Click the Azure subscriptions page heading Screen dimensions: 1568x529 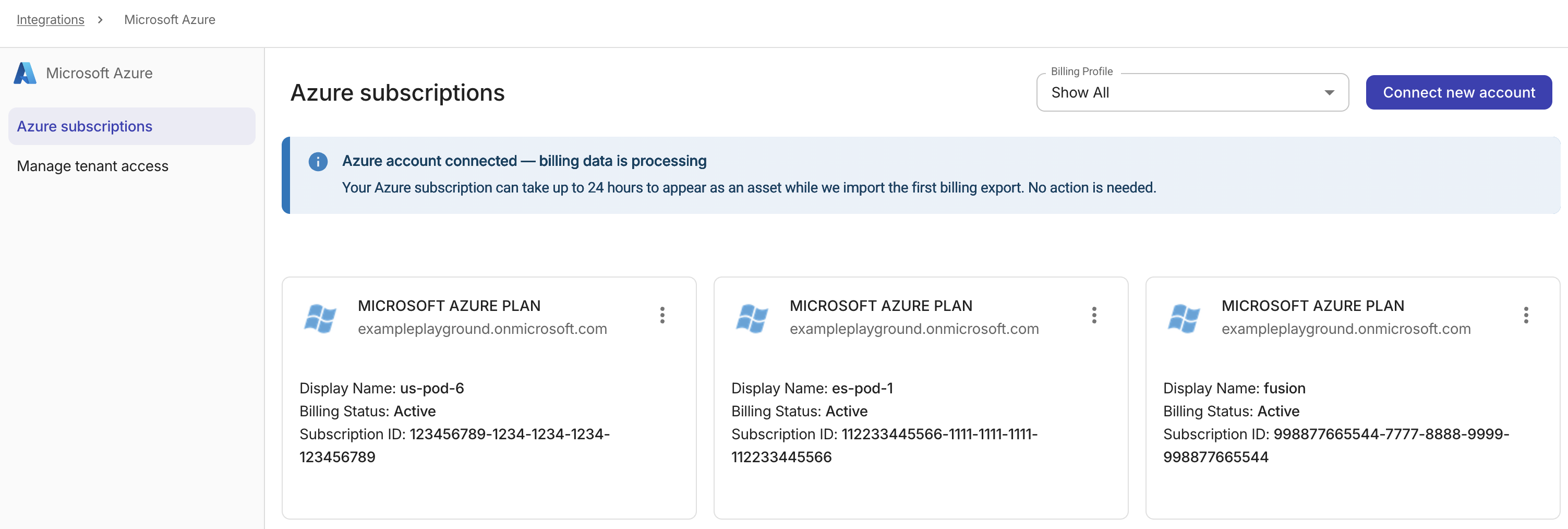click(x=397, y=92)
